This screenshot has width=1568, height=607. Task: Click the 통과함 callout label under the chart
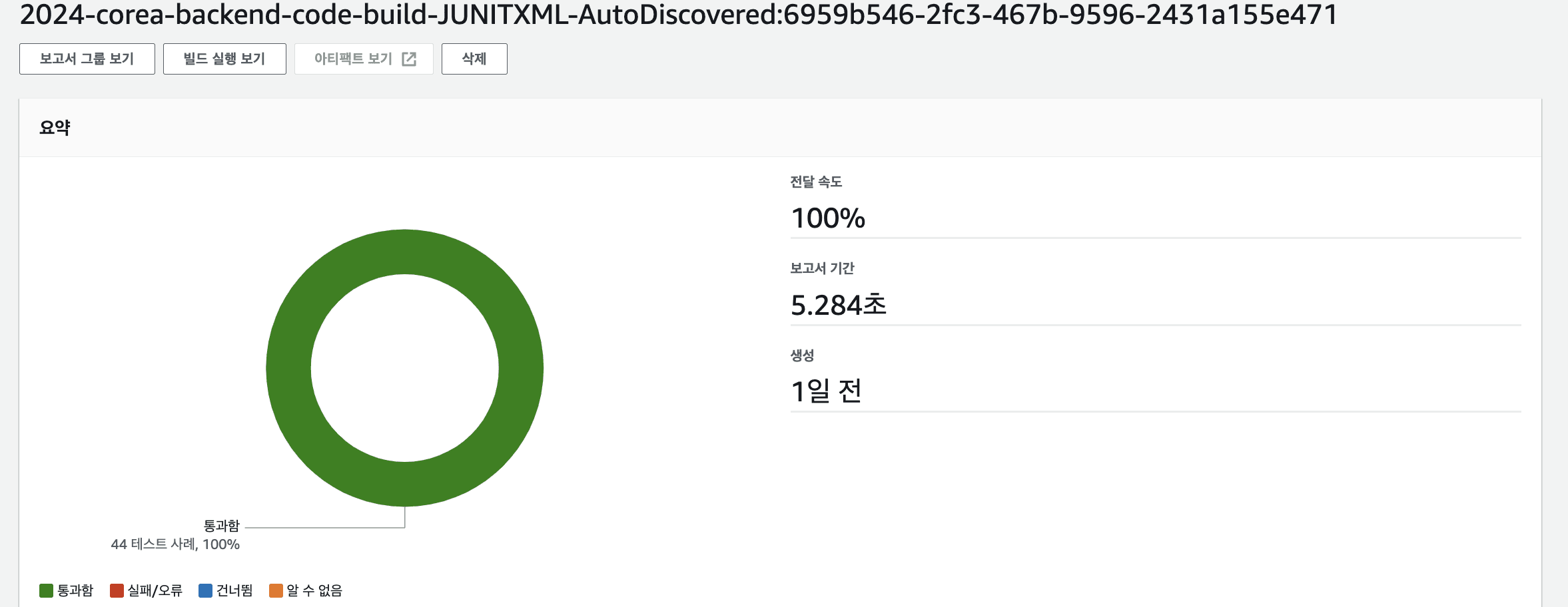coord(221,526)
